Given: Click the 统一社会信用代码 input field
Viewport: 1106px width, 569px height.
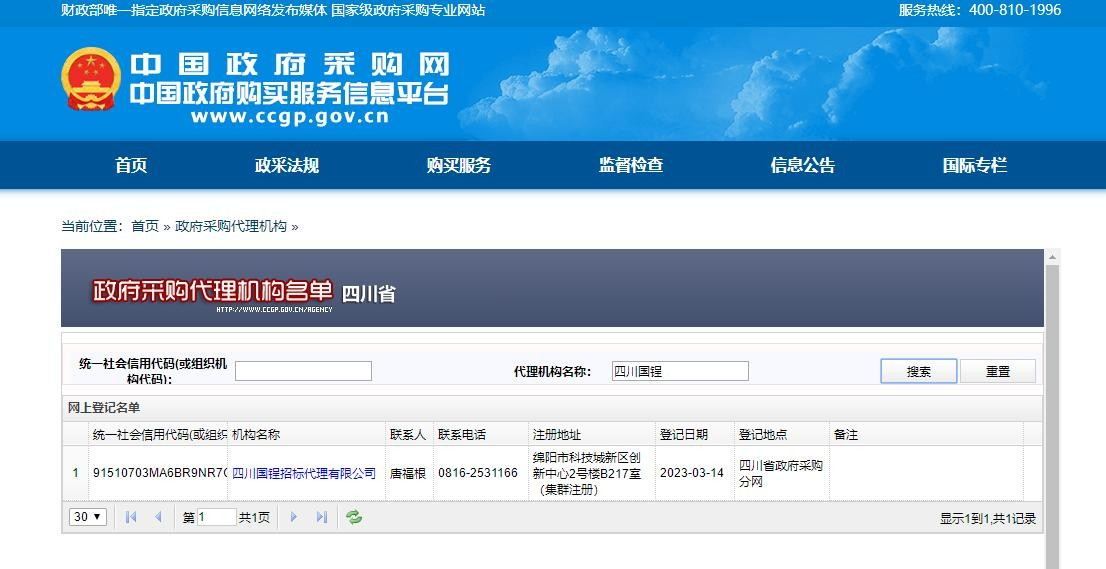Looking at the screenshot, I should point(303,371).
